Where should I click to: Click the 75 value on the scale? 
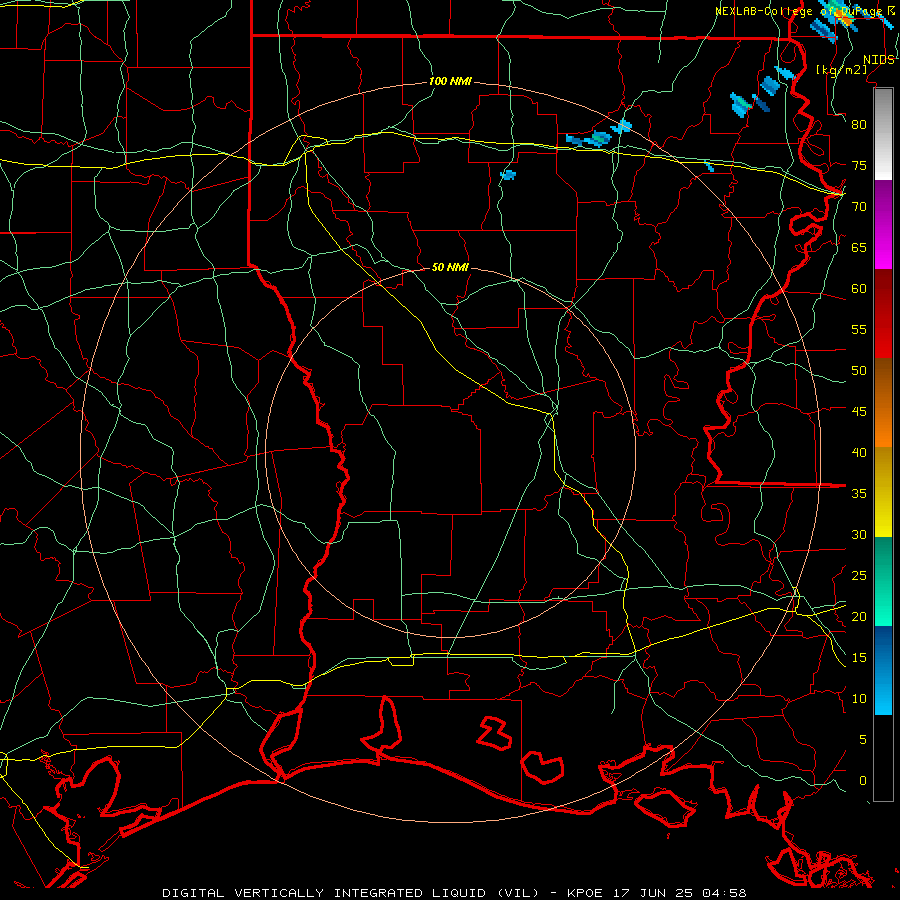tap(859, 165)
